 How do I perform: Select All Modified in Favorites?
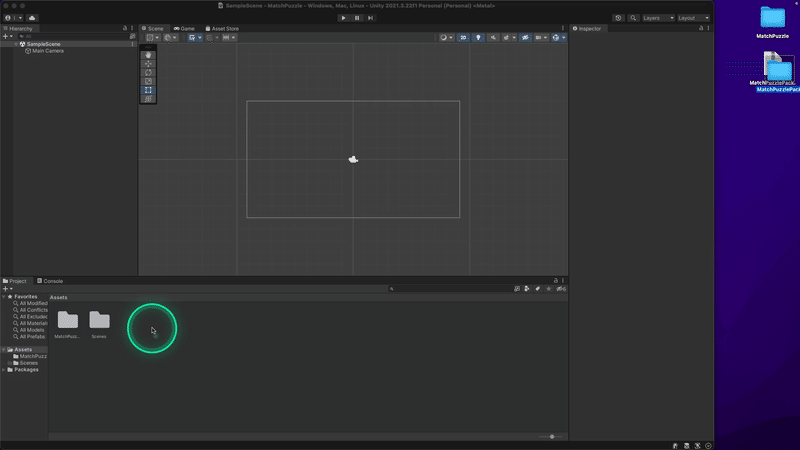point(30,304)
